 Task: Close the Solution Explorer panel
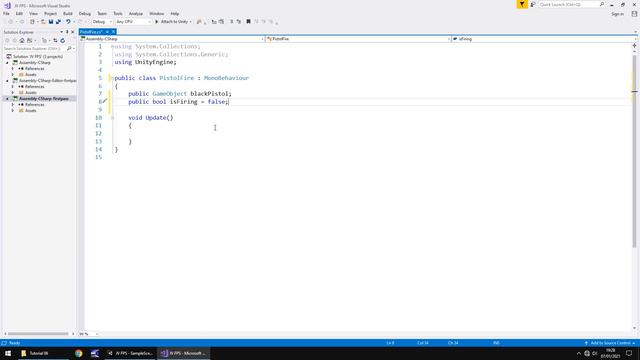coord(73,32)
